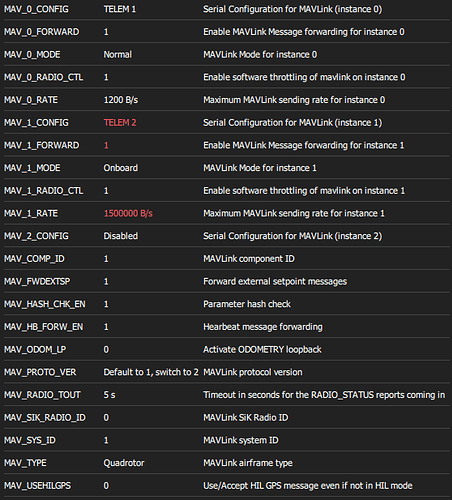The width and height of the screenshot is (452, 500).
Task: Edit the 5 s MAV_RADIO_TOUT value
Action: pyautogui.click(x=109, y=395)
